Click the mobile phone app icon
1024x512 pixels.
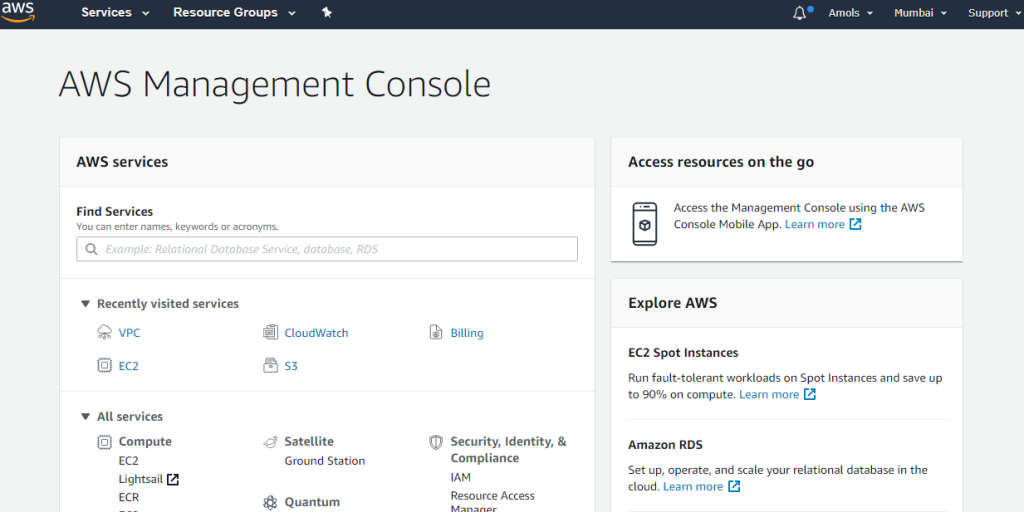pos(645,224)
